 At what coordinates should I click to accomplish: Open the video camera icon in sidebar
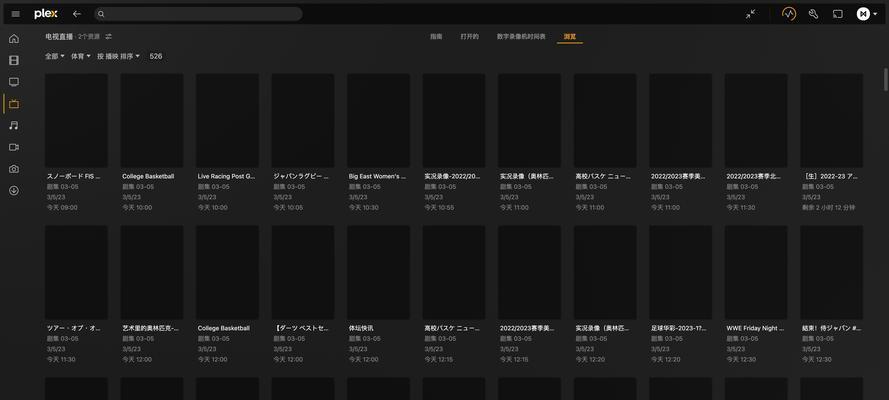tap(14, 147)
